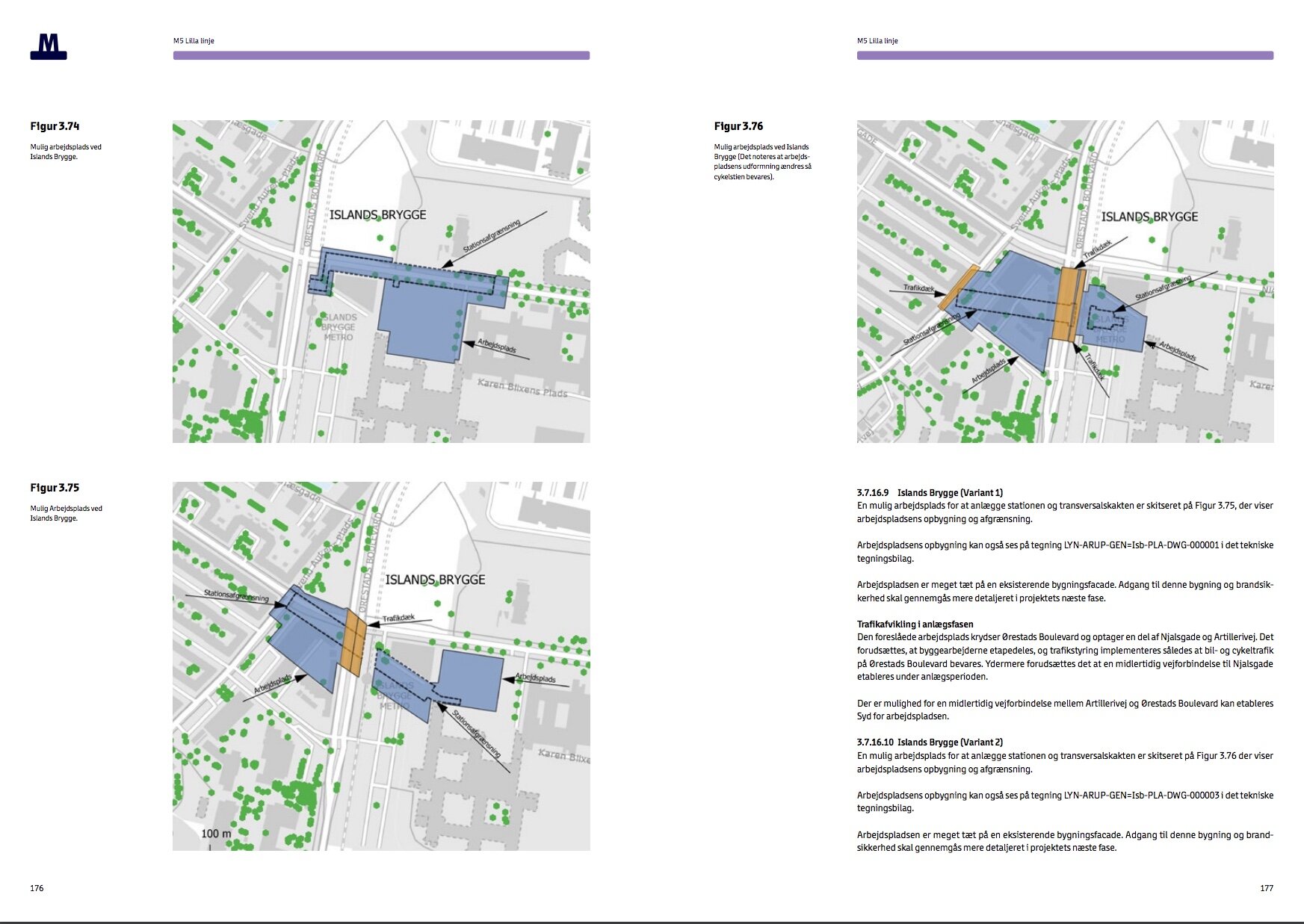This screenshot has height=924, width=1304.
Task: Open the Figur 3.74 map image
Action: (x=381, y=282)
